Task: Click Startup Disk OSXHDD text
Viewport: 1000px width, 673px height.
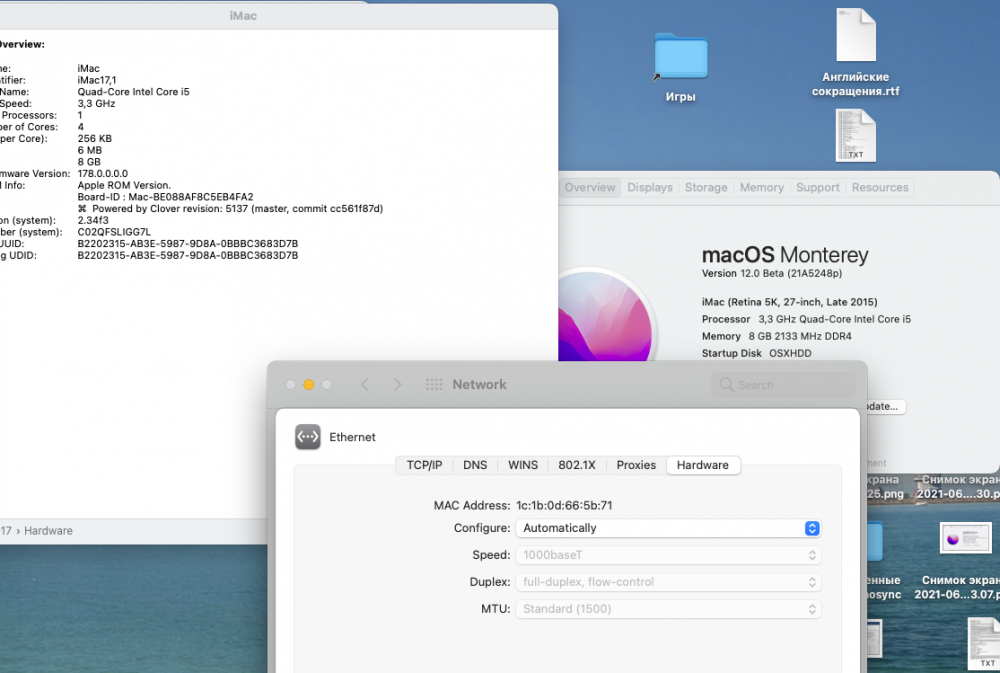Action: 756,353
